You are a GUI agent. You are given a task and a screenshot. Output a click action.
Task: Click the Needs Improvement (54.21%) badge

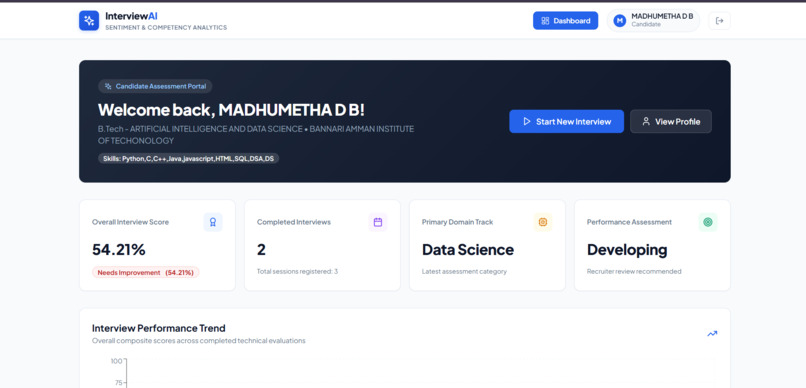pyautogui.click(x=145, y=272)
